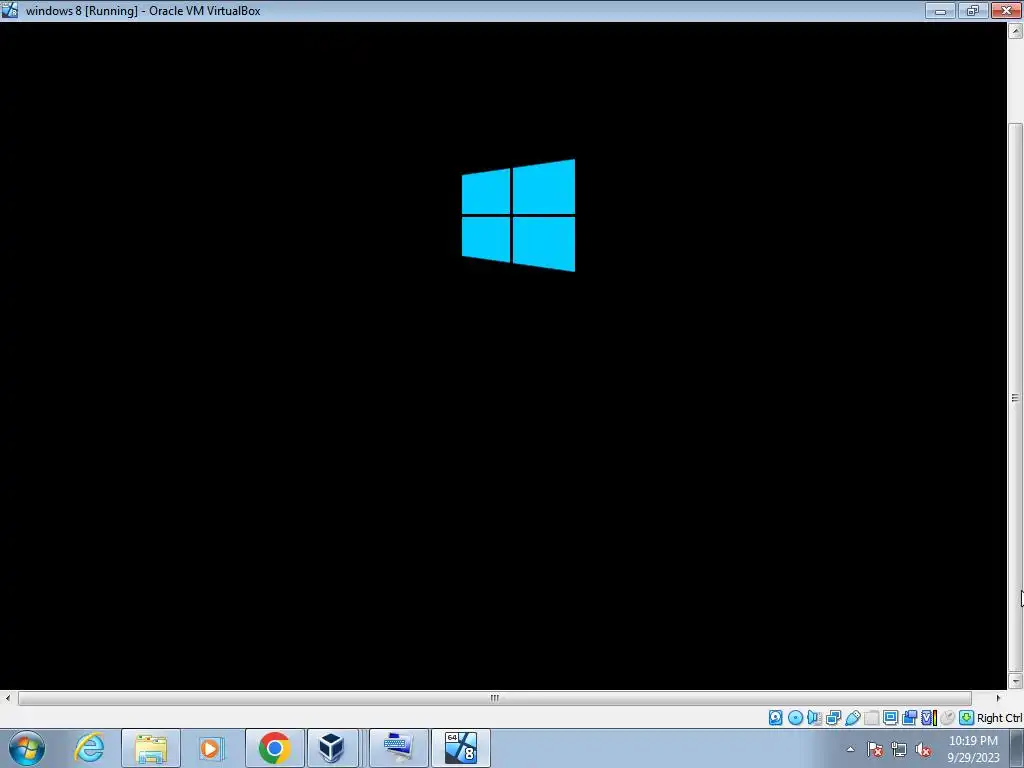Click the hard disk activity status icon
The image size is (1024, 768).
[x=775, y=718]
